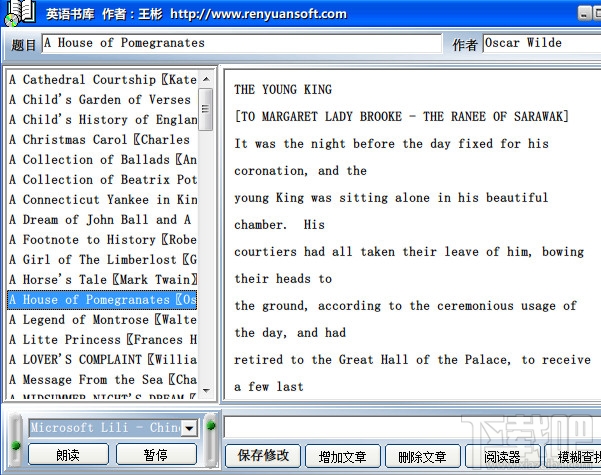Select A Child's History of England entry

[x=103, y=119]
